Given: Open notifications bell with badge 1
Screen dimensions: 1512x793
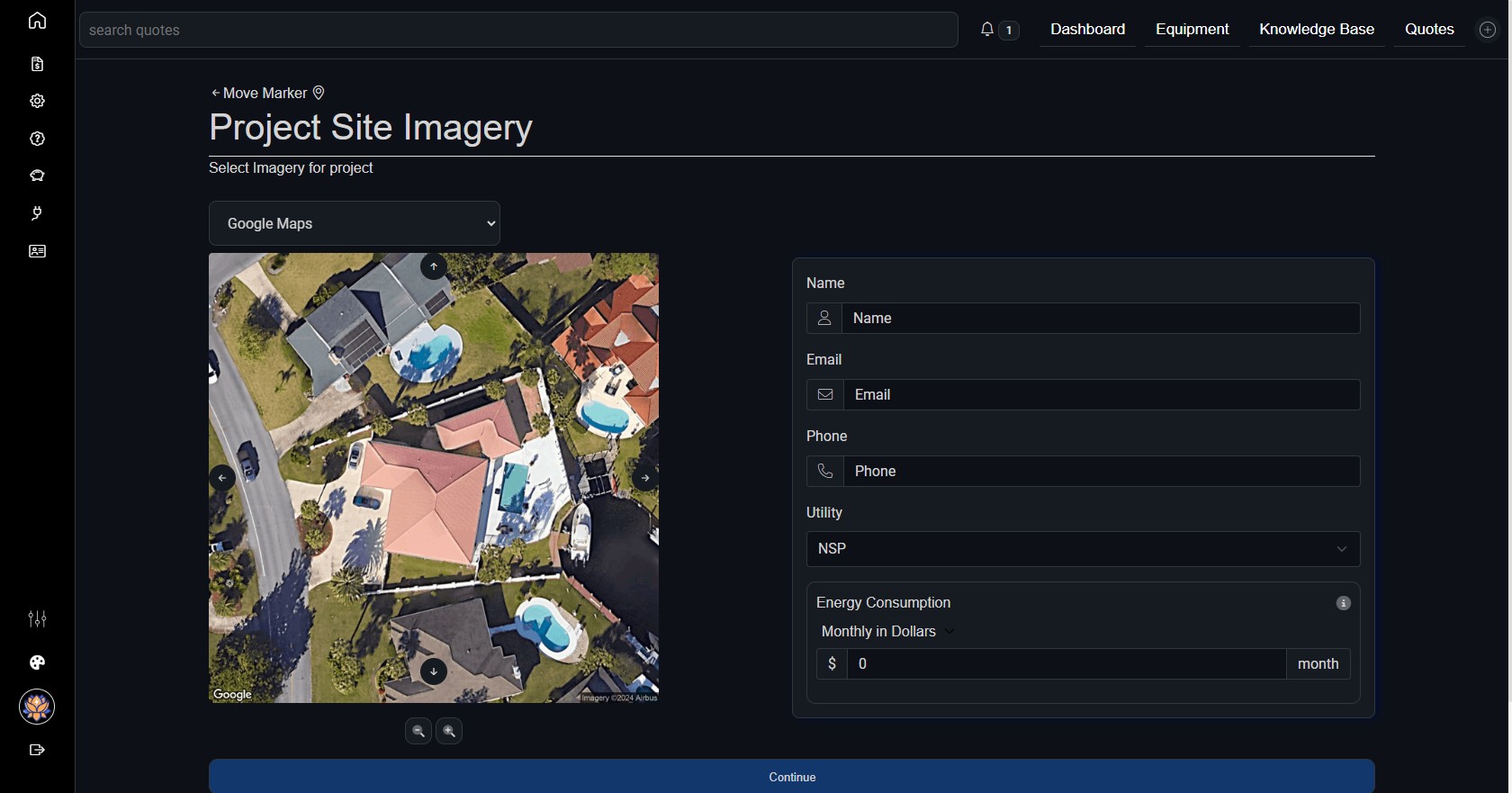Looking at the screenshot, I should [x=999, y=30].
